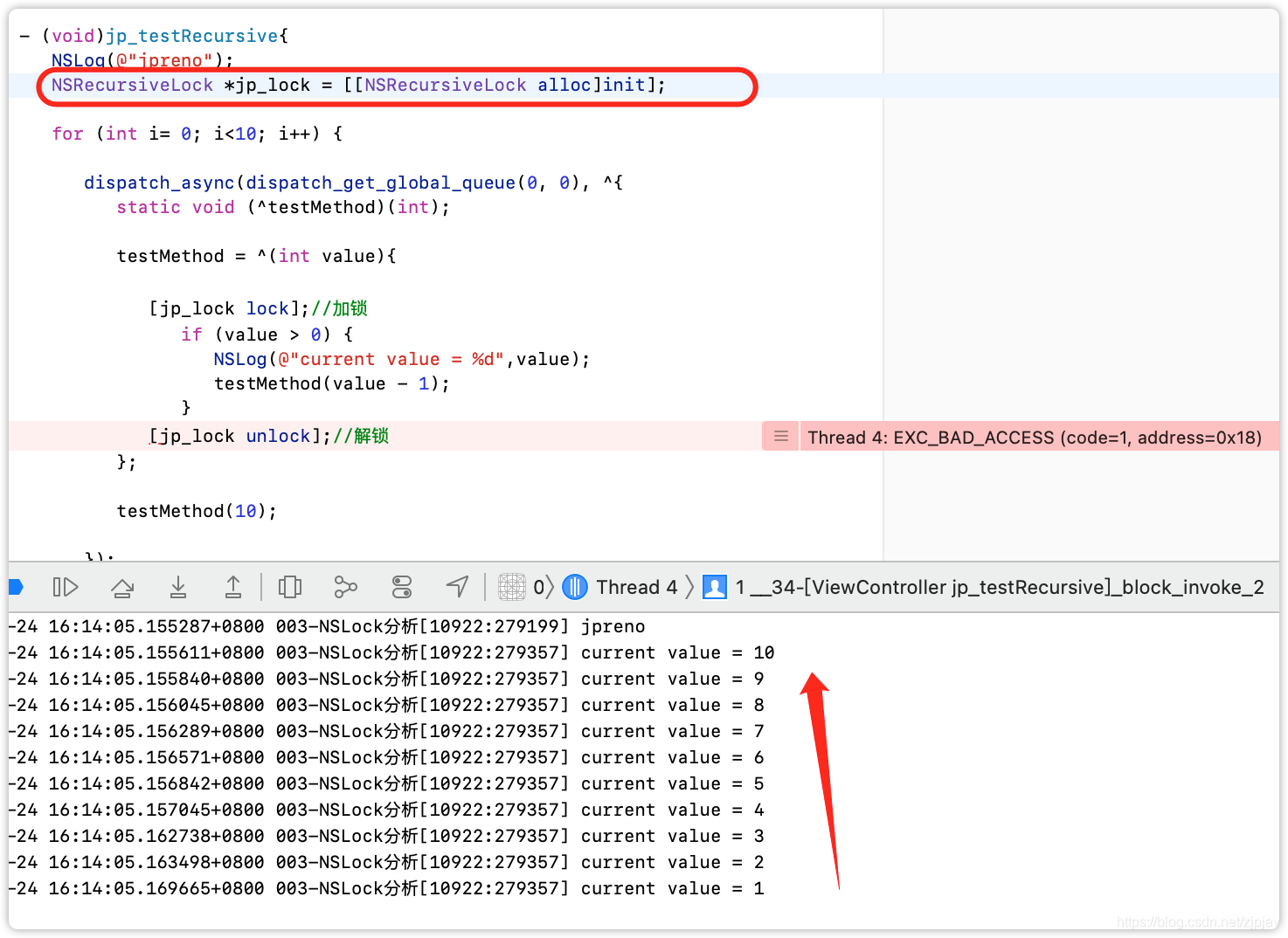
Task: Click the testMethod(10) call line
Action: pos(197,511)
